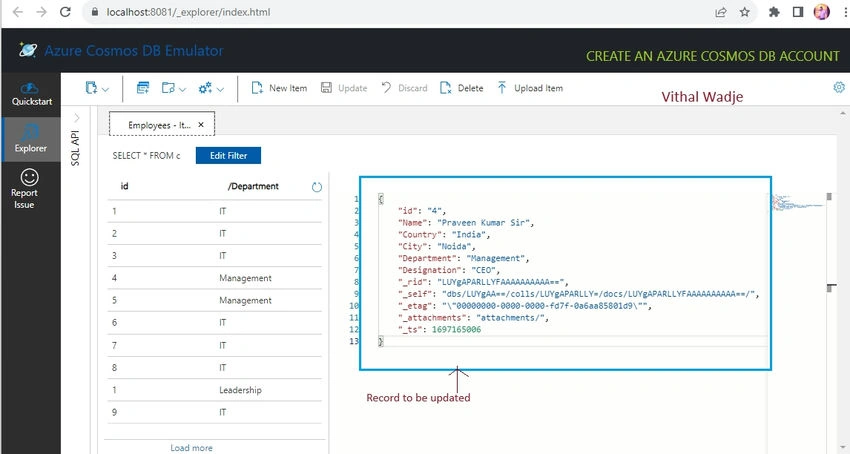Click the Update toolbar button

(x=344, y=88)
